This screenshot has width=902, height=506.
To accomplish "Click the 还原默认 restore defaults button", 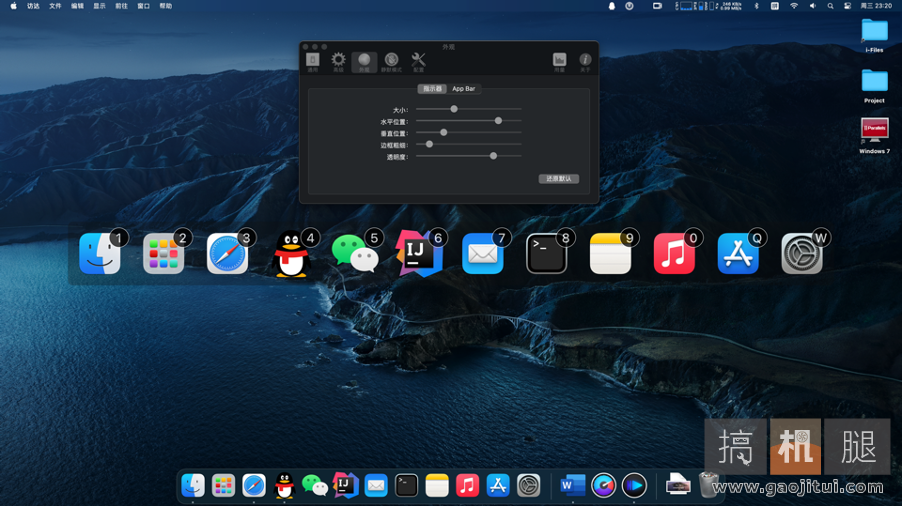I will 559,179.
